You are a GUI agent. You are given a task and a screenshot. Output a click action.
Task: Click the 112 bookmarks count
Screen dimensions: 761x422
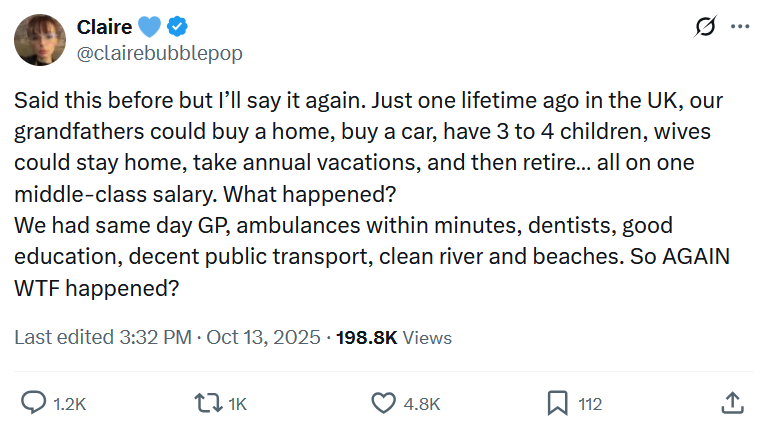pyautogui.click(x=590, y=404)
